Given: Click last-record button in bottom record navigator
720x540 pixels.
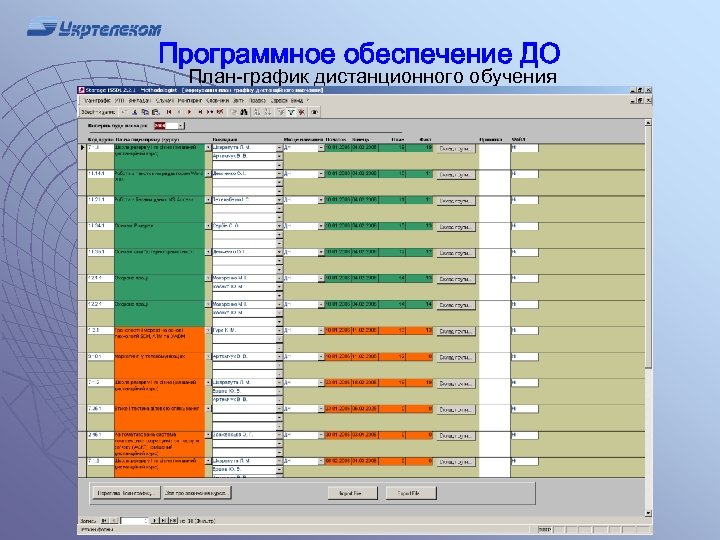Looking at the screenshot, I should (163, 520).
